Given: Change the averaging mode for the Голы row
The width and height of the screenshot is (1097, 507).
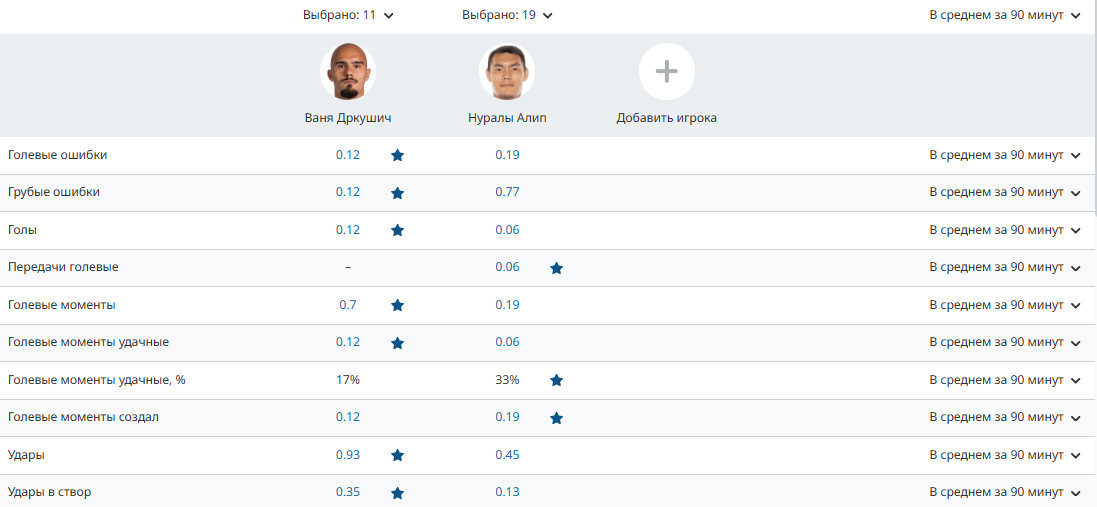Looking at the screenshot, I should coord(1005,230).
